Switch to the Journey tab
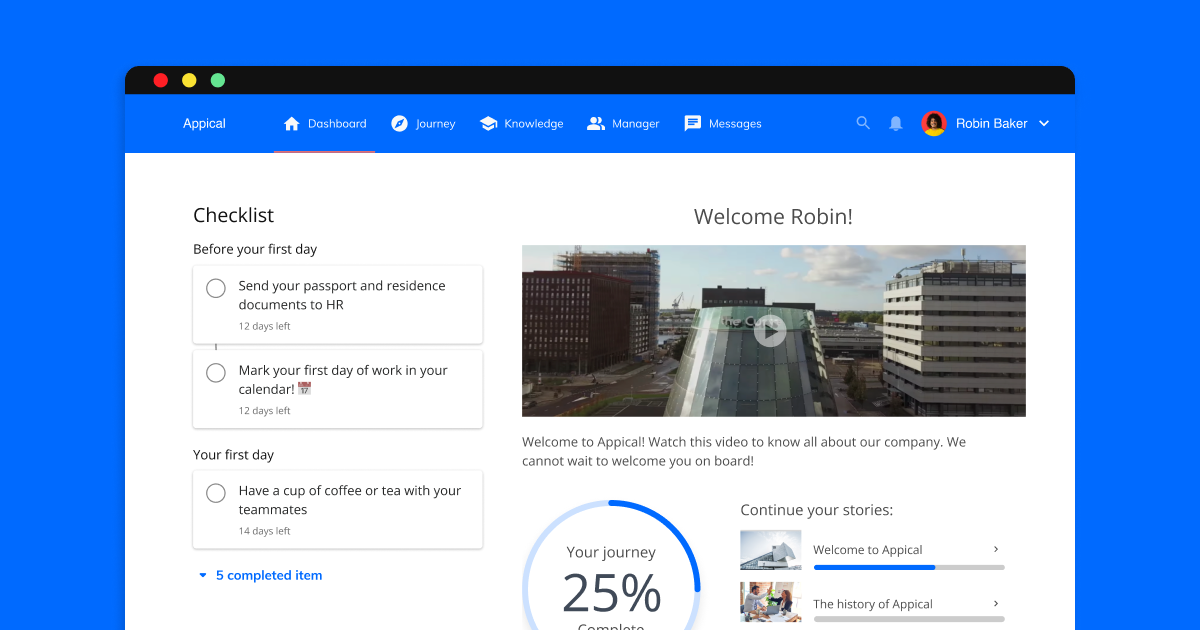This screenshot has width=1200, height=630. coord(433,123)
